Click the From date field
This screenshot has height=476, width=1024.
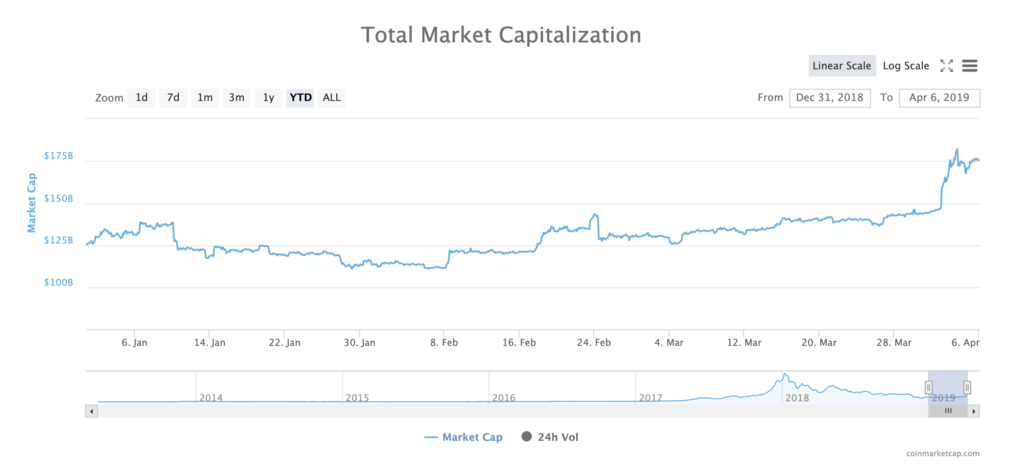[x=829, y=98]
